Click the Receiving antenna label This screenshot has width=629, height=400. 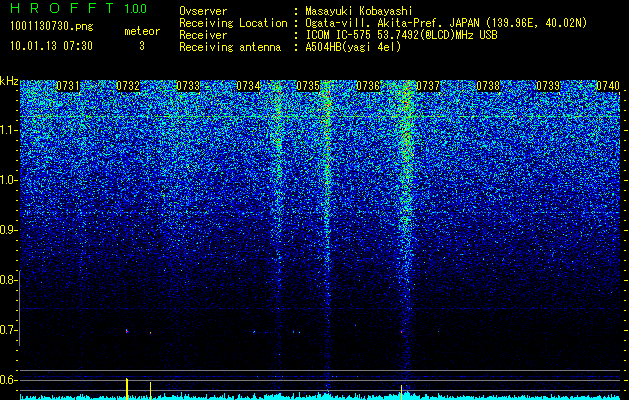230,47
